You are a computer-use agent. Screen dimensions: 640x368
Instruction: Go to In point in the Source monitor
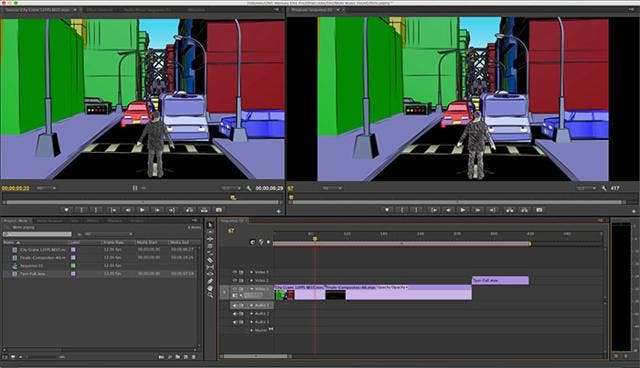pyautogui.click(x=112, y=210)
